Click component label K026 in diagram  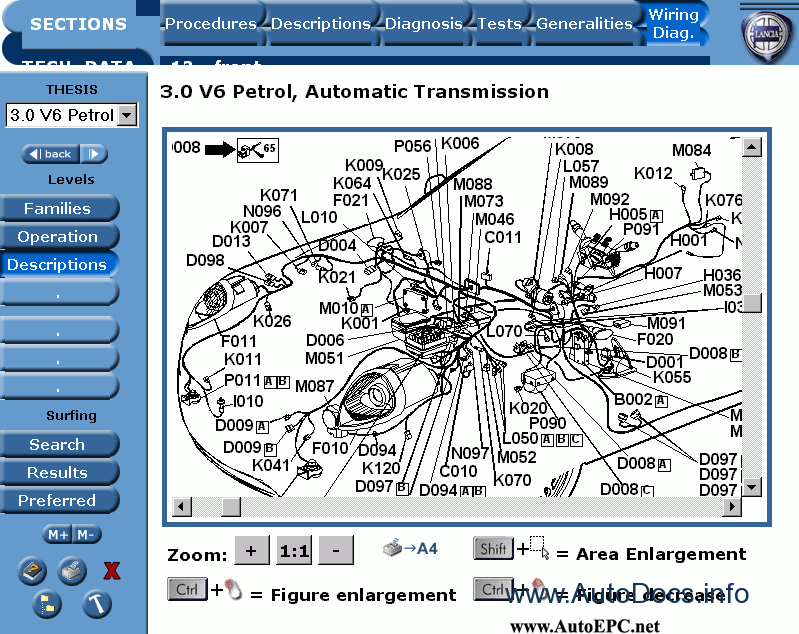(272, 321)
